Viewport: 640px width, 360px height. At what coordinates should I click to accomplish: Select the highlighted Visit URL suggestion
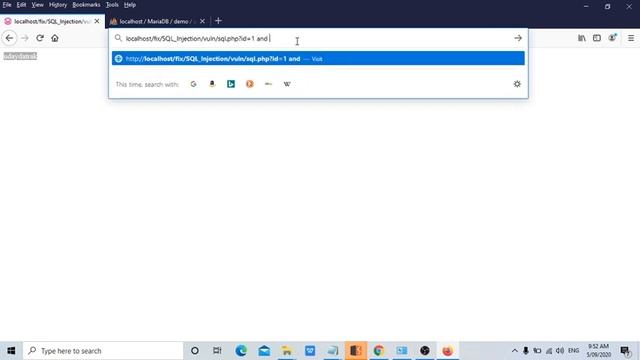tap(318, 58)
